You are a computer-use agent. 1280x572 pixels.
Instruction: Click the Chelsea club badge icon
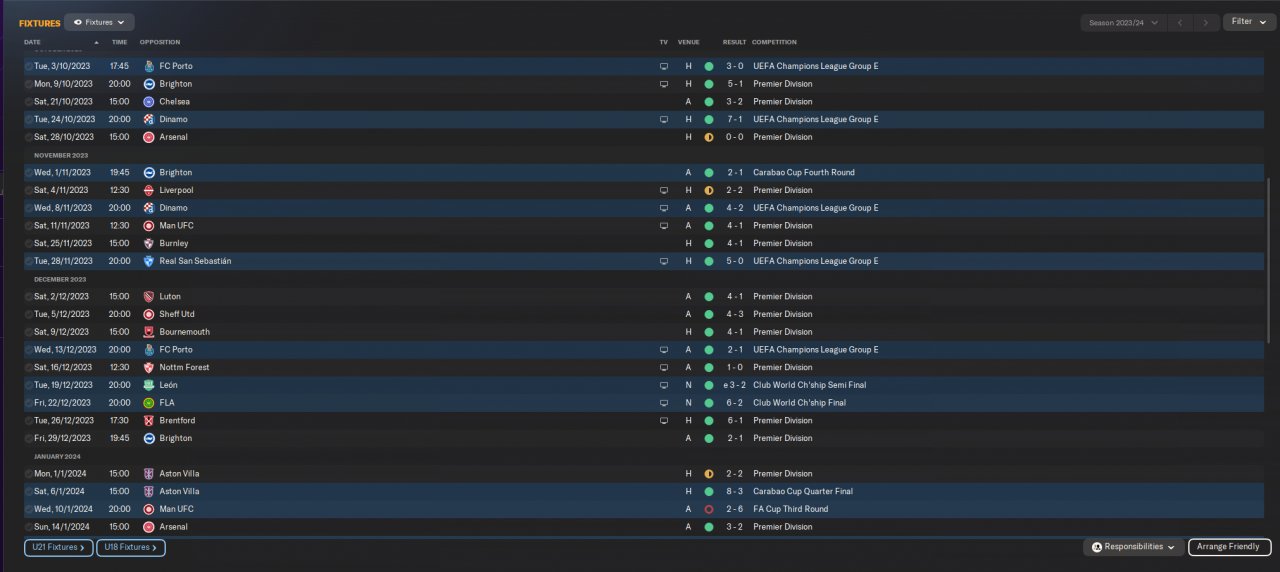[149, 102]
